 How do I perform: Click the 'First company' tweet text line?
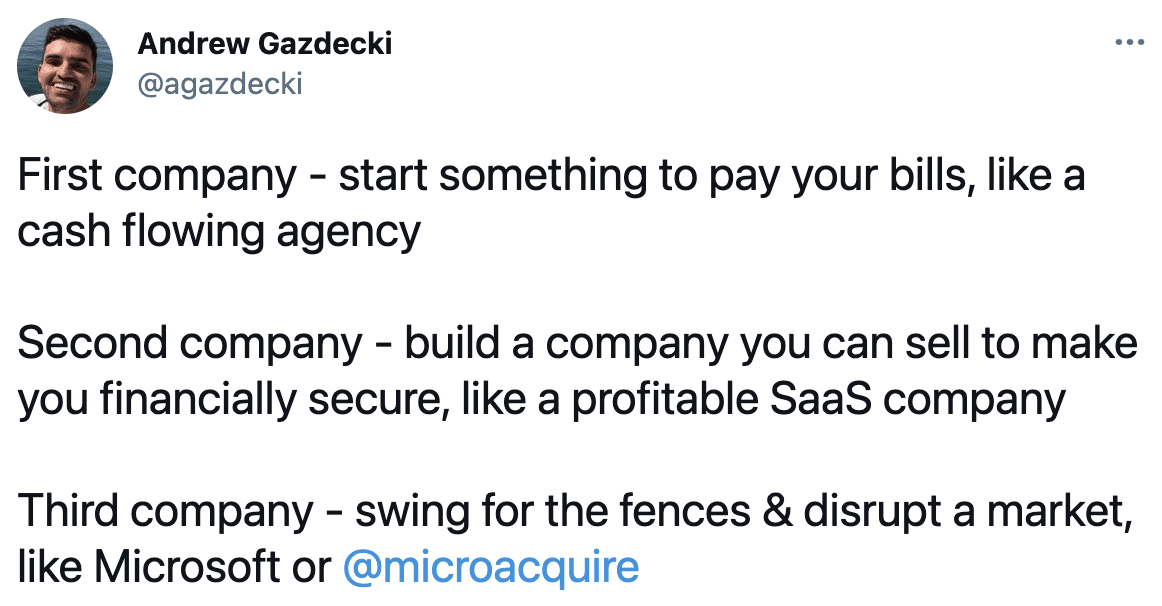tap(551, 176)
